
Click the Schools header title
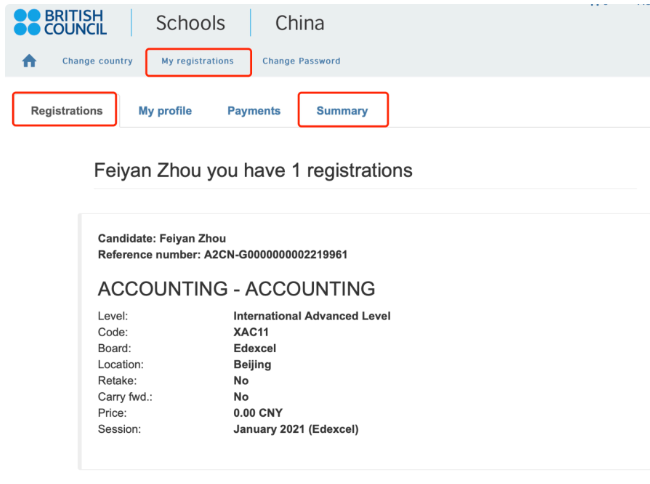tap(191, 23)
